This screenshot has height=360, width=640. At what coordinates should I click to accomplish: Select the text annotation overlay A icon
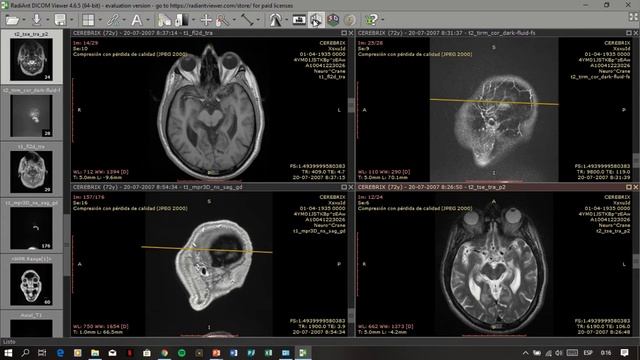[x=136, y=20]
